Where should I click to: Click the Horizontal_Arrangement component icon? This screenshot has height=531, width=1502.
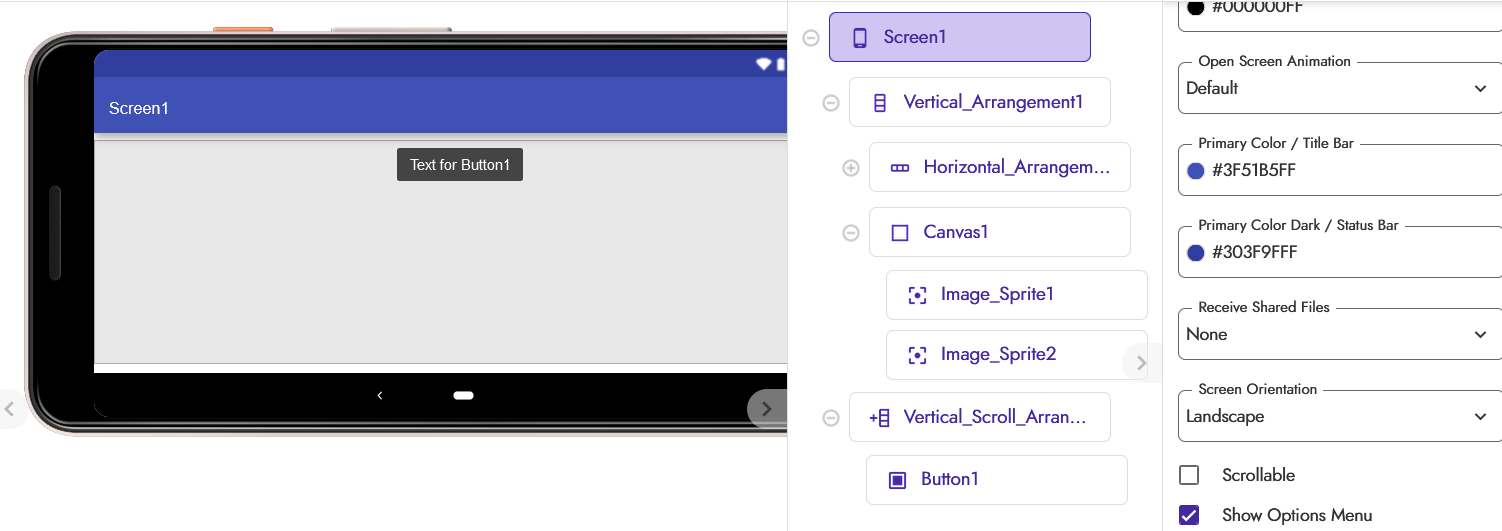tap(900, 168)
